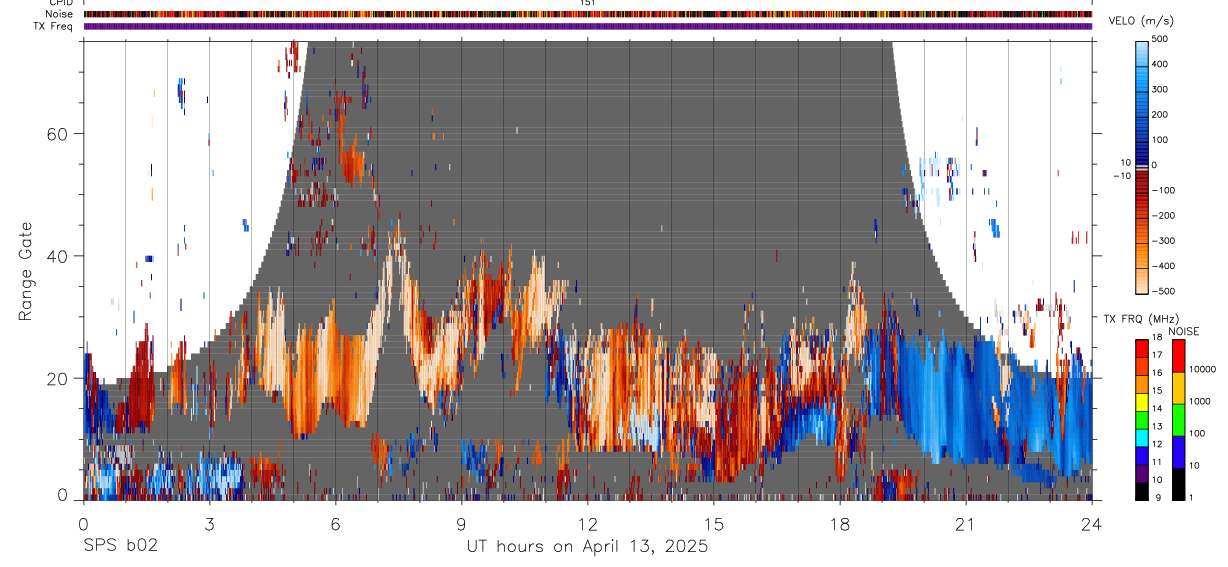Click the x-axis tick label '9'
This screenshot has height=567, width=1228.
click(x=461, y=524)
